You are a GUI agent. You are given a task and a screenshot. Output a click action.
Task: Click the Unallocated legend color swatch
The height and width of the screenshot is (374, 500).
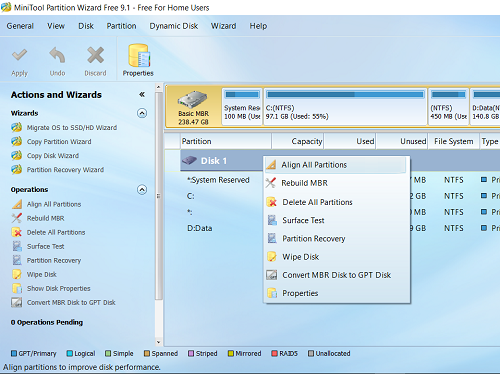[311, 353]
